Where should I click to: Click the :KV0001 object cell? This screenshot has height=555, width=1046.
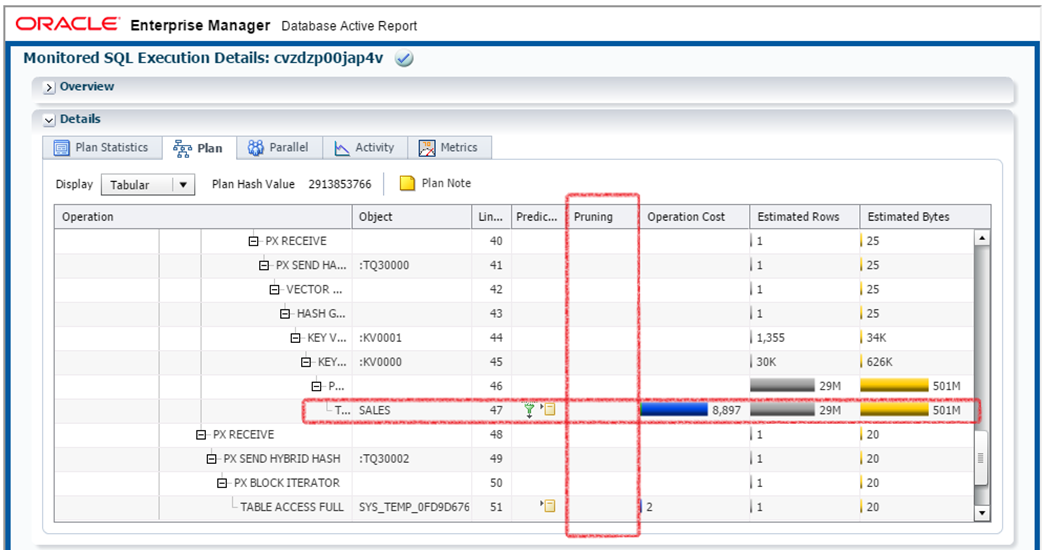pyautogui.click(x=380, y=338)
